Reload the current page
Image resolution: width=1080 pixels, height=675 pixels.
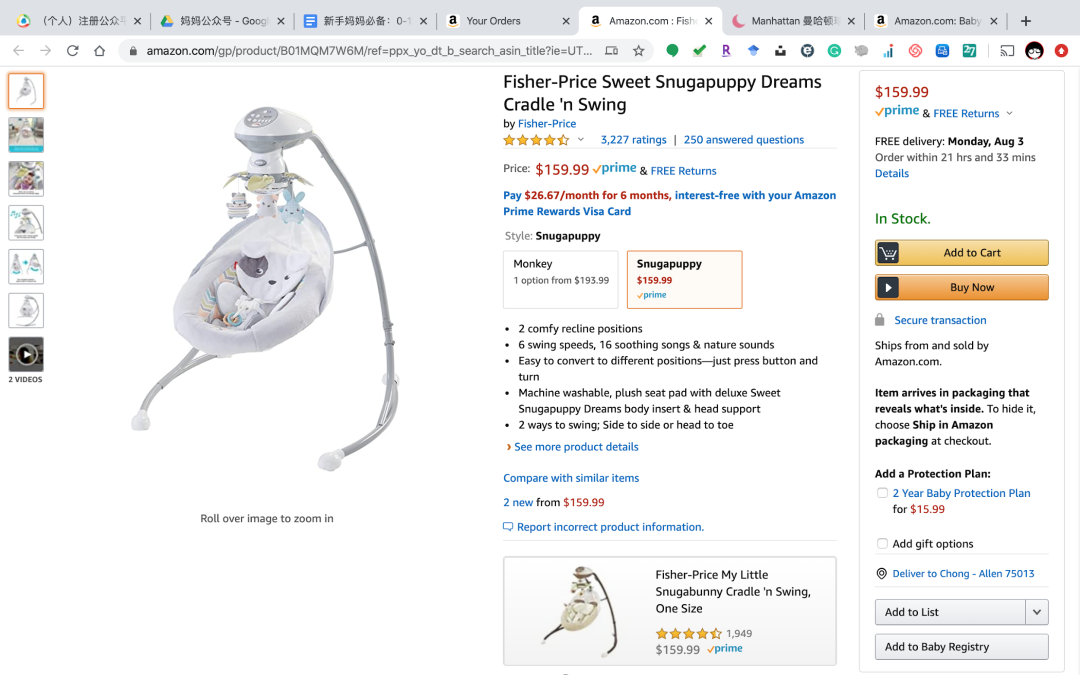[72, 51]
